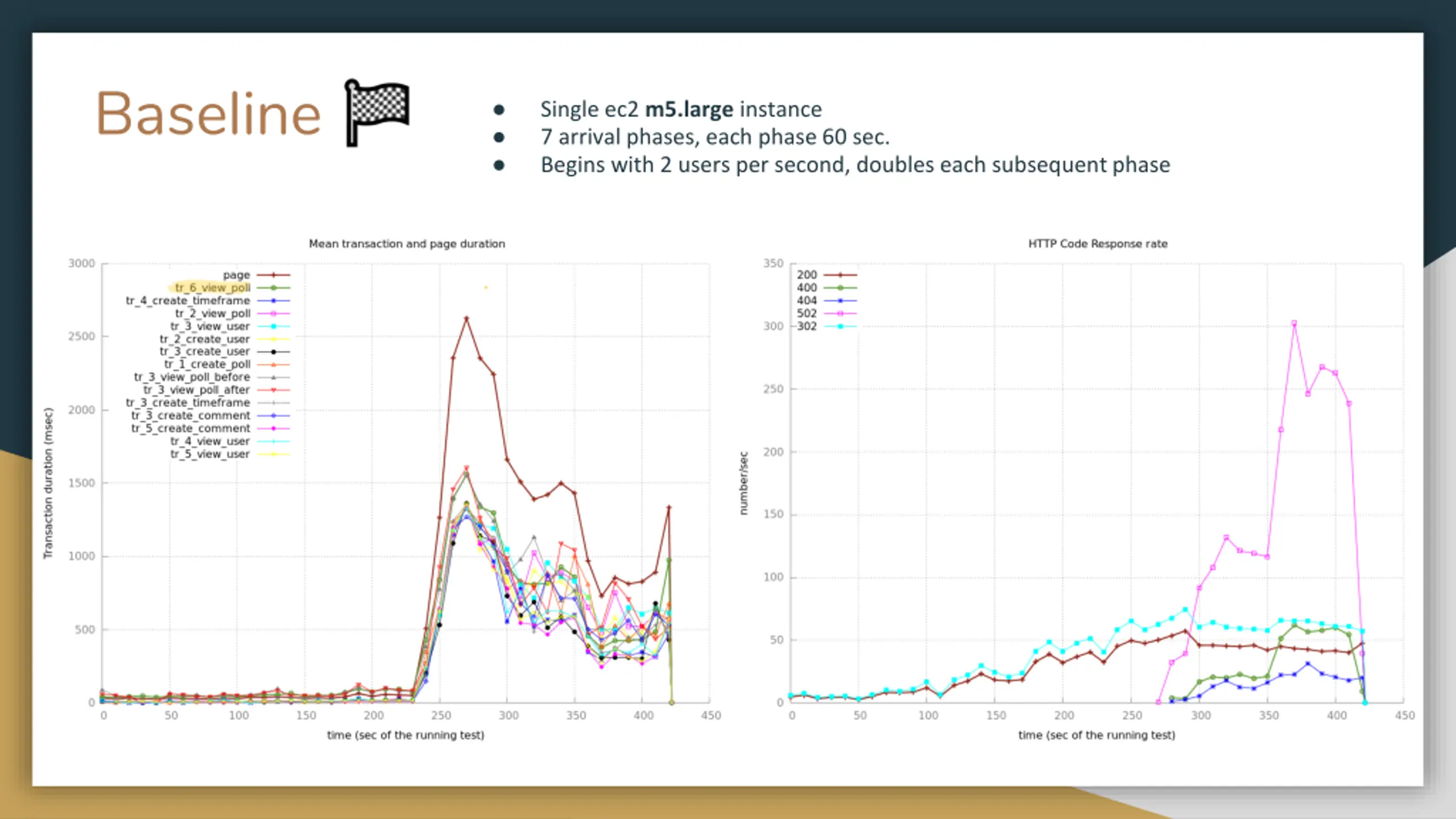Click the m5.large bold text
The height and width of the screenshot is (819, 1456).
click(x=689, y=109)
